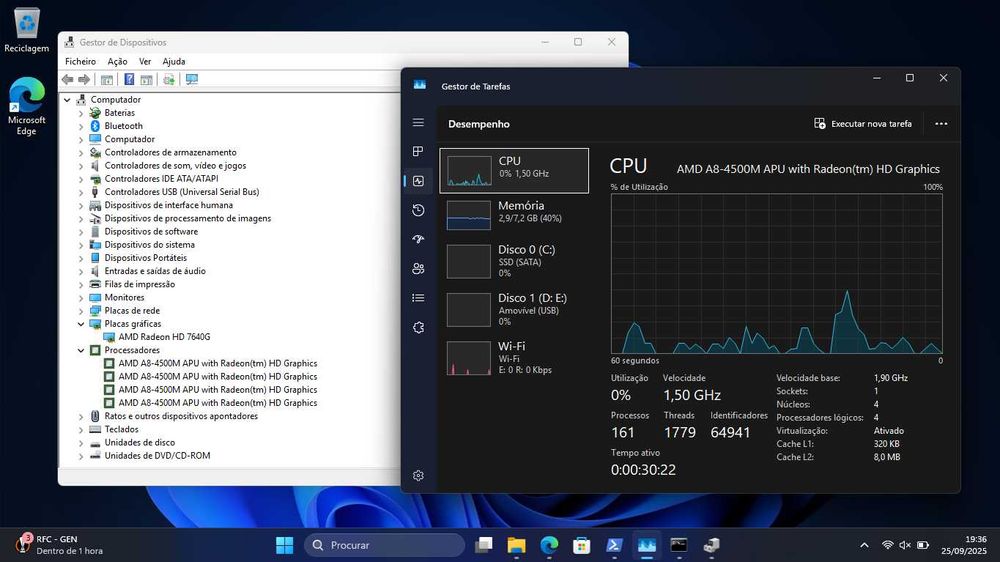Open Services page in Task Manager sidebar

[x=418, y=327]
